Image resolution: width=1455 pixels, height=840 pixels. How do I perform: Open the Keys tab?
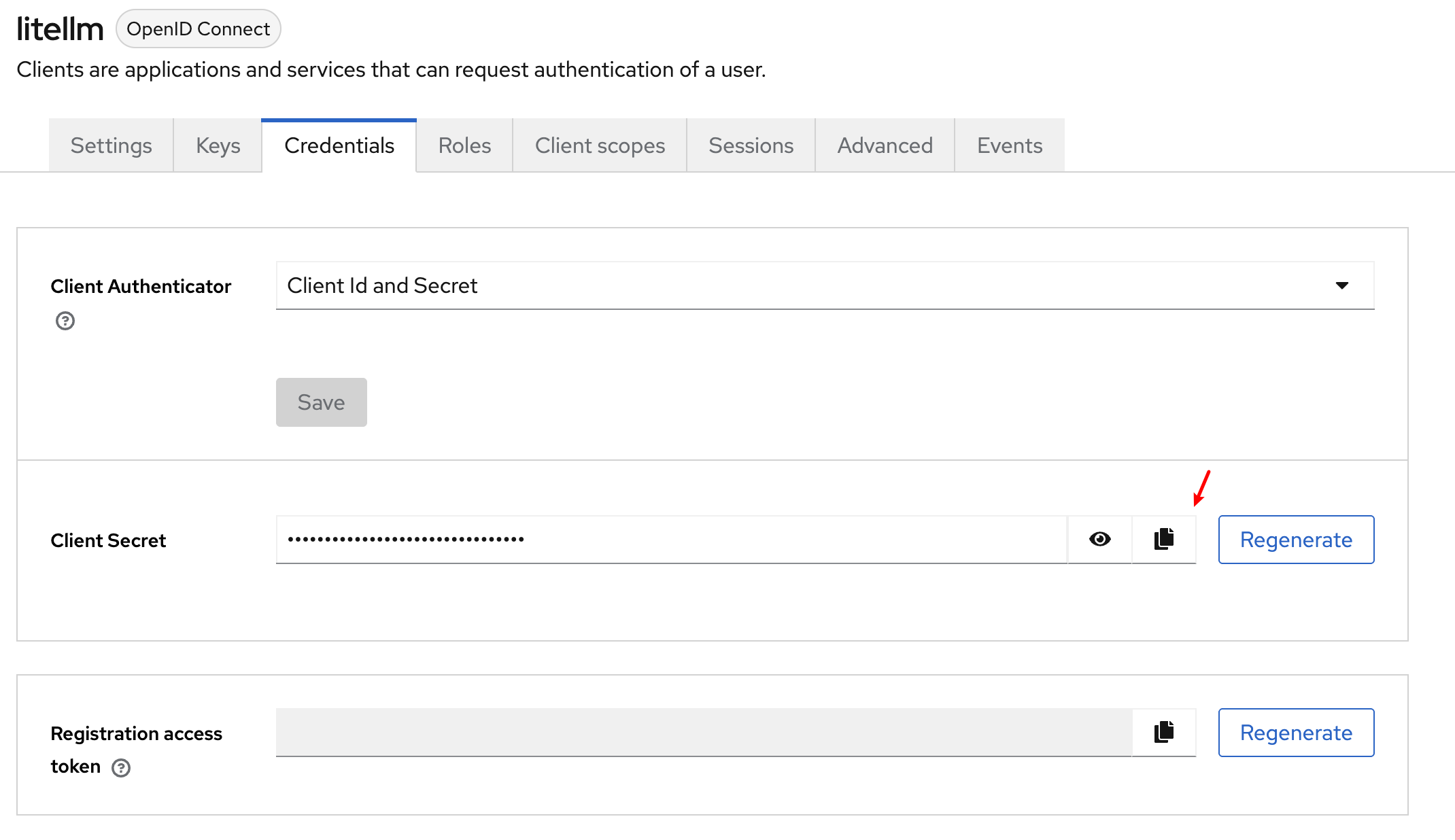point(218,145)
